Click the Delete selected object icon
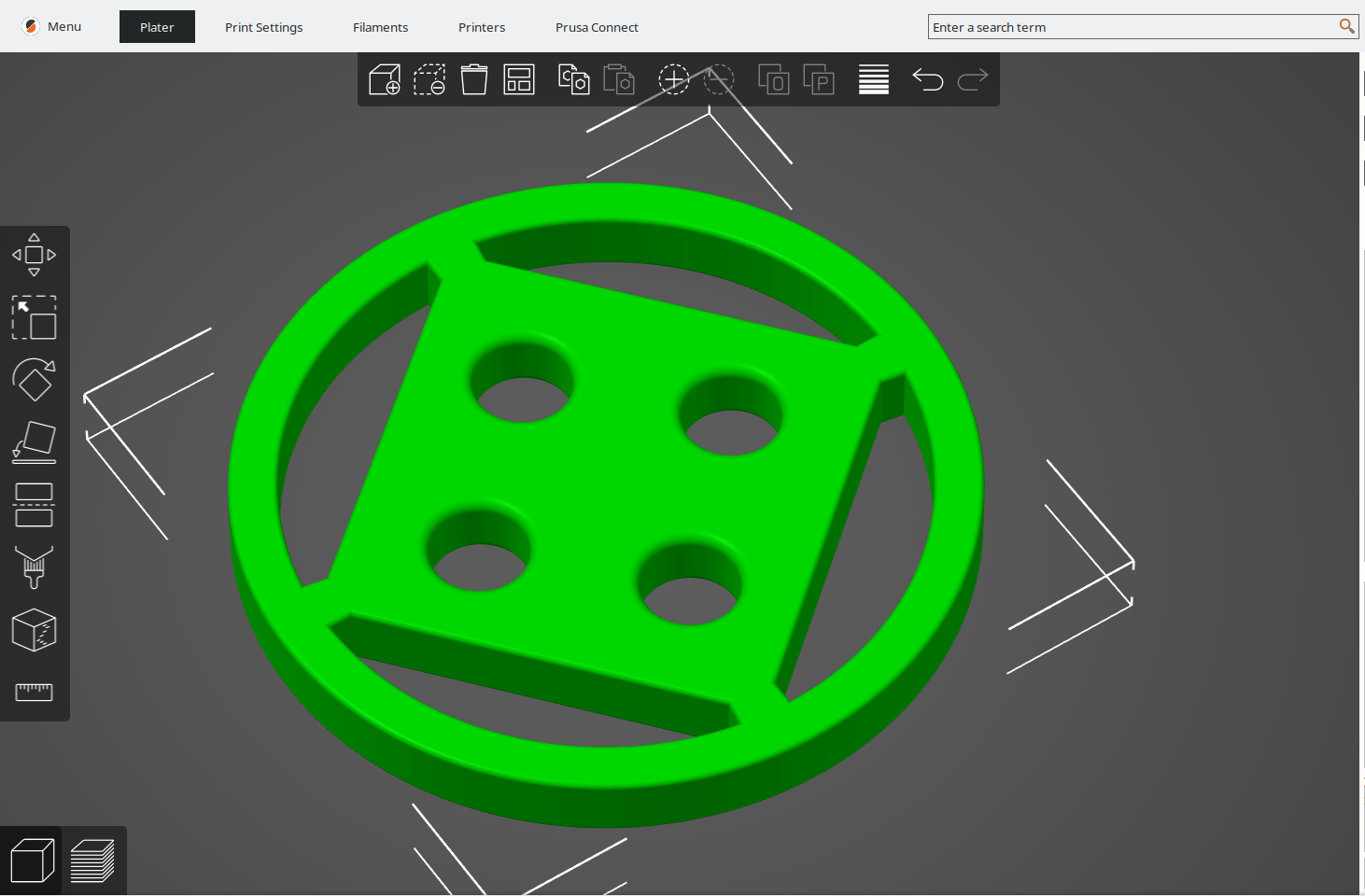 [x=429, y=80]
